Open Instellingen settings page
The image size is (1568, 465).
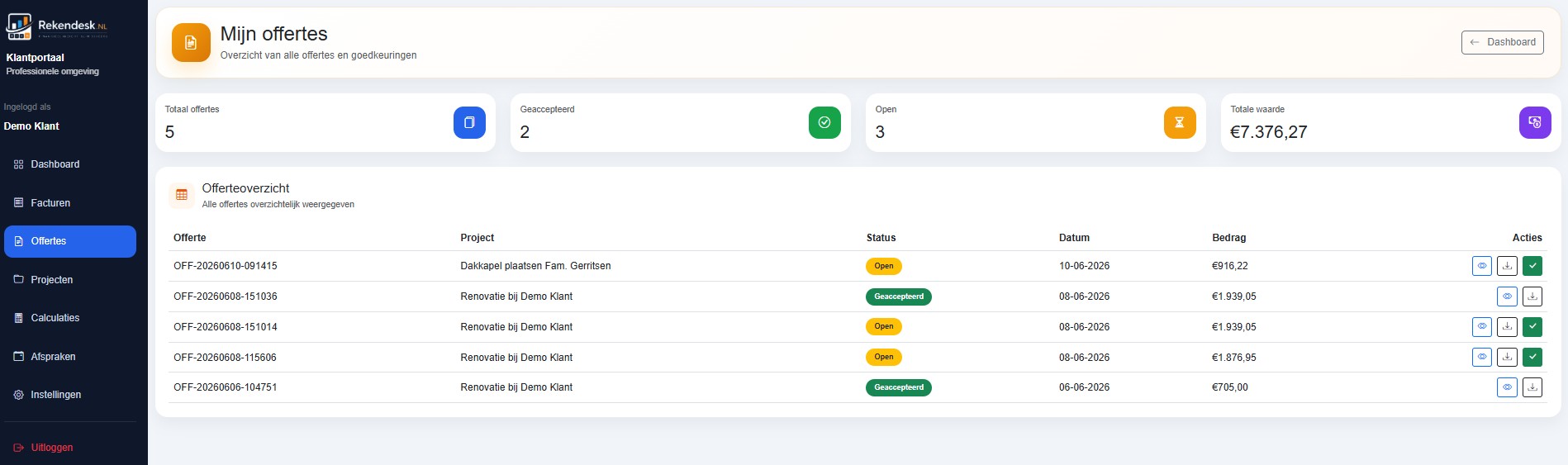[x=70, y=395]
